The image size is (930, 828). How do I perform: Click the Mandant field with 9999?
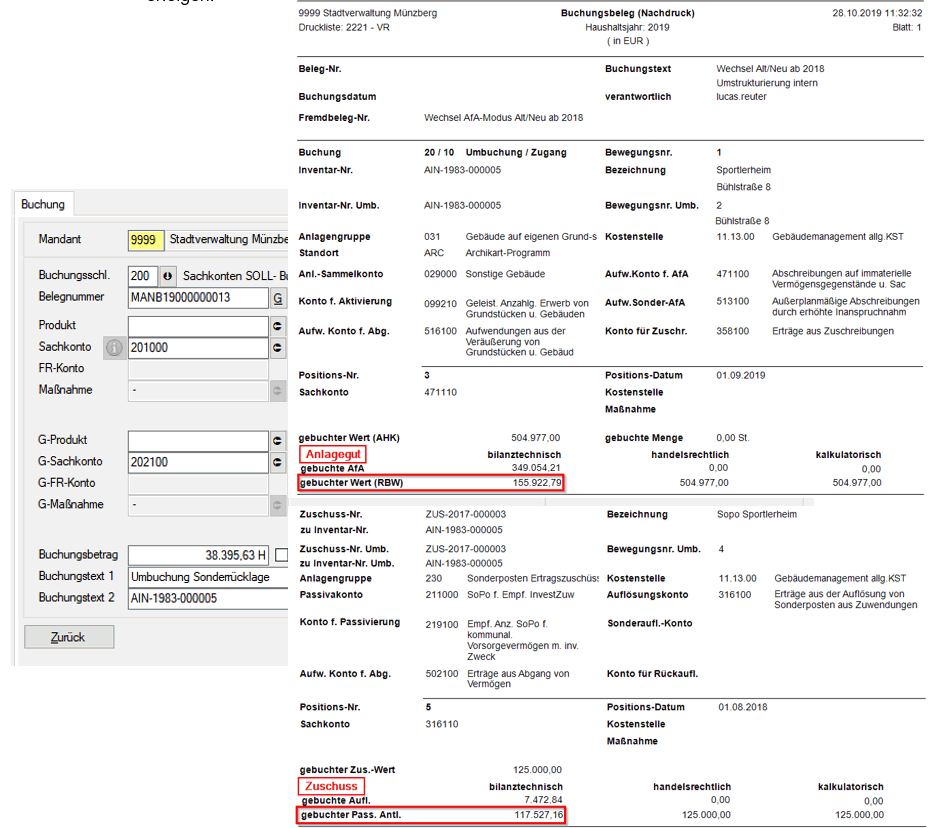click(145, 240)
